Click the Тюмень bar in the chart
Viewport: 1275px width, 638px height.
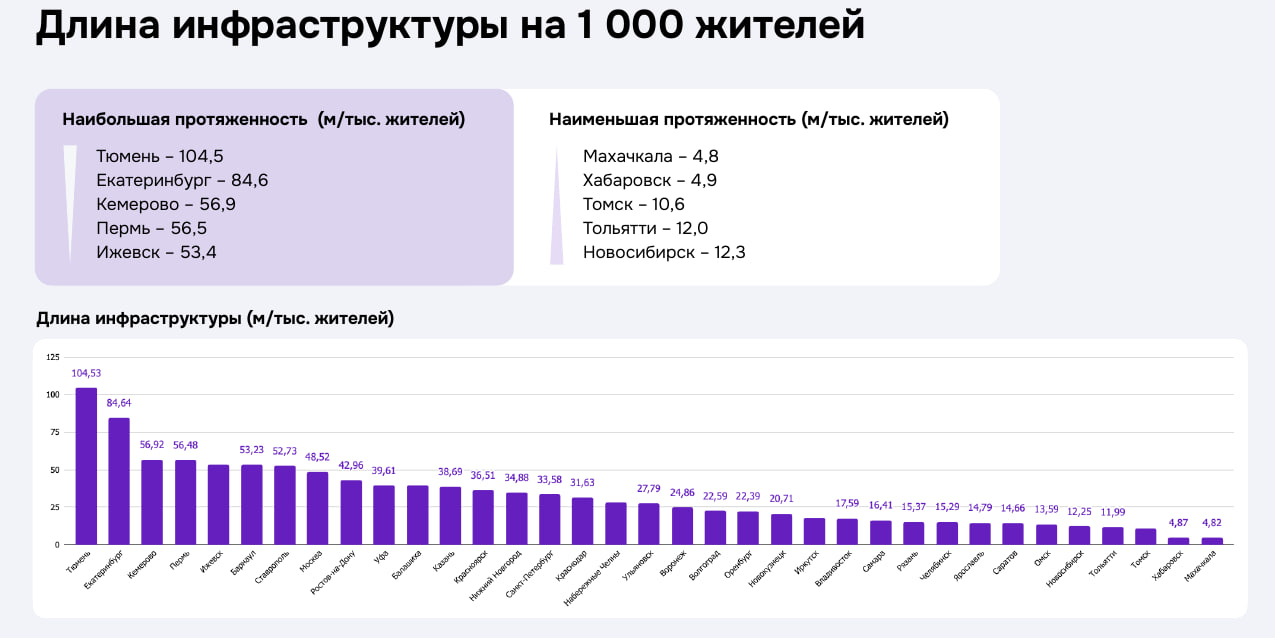pyautogui.click(x=86, y=466)
